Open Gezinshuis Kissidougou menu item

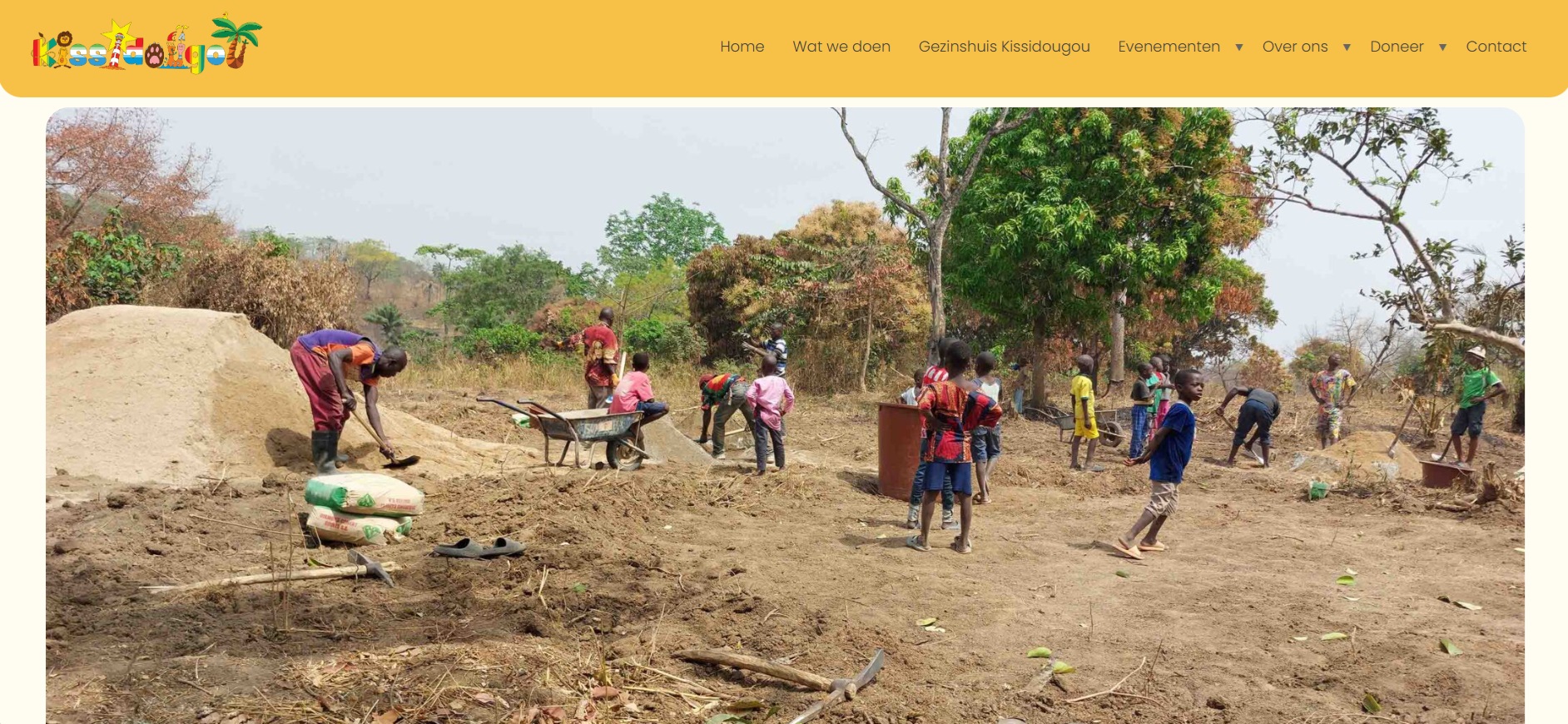pyautogui.click(x=1004, y=47)
